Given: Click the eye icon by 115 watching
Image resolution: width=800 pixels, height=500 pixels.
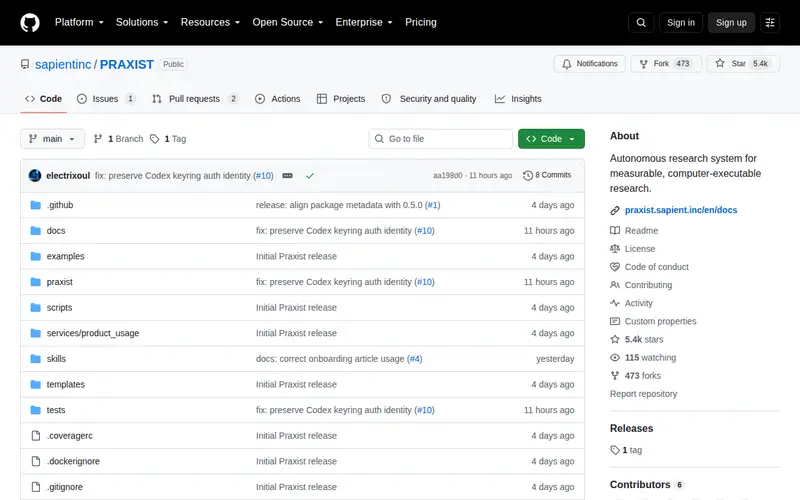Looking at the screenshot, I should (615, 358).
